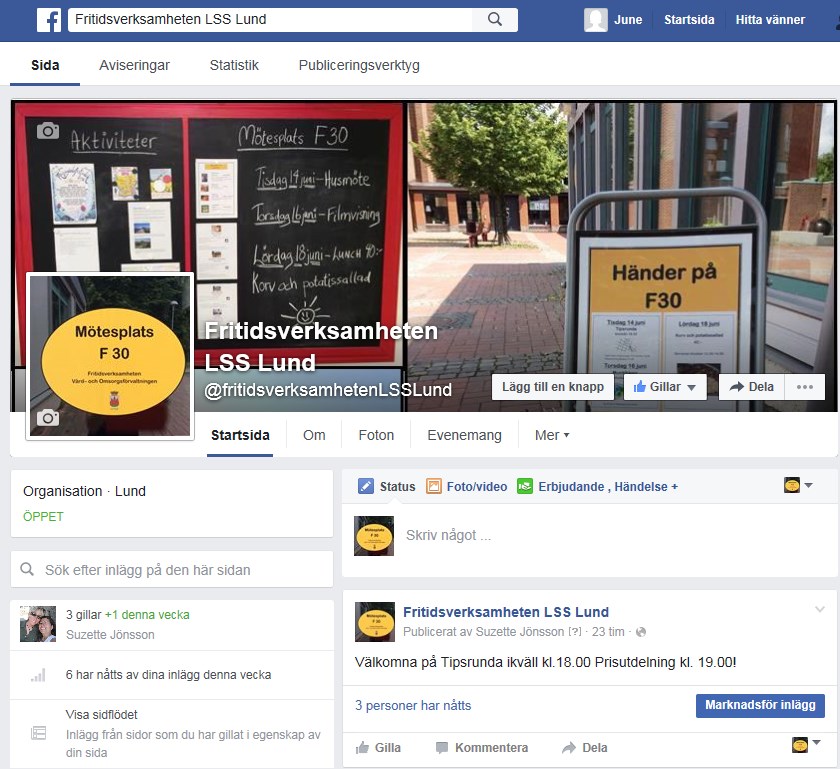Click the public globe icon on the post
840x769 pixels.
(x=641, y=632)
